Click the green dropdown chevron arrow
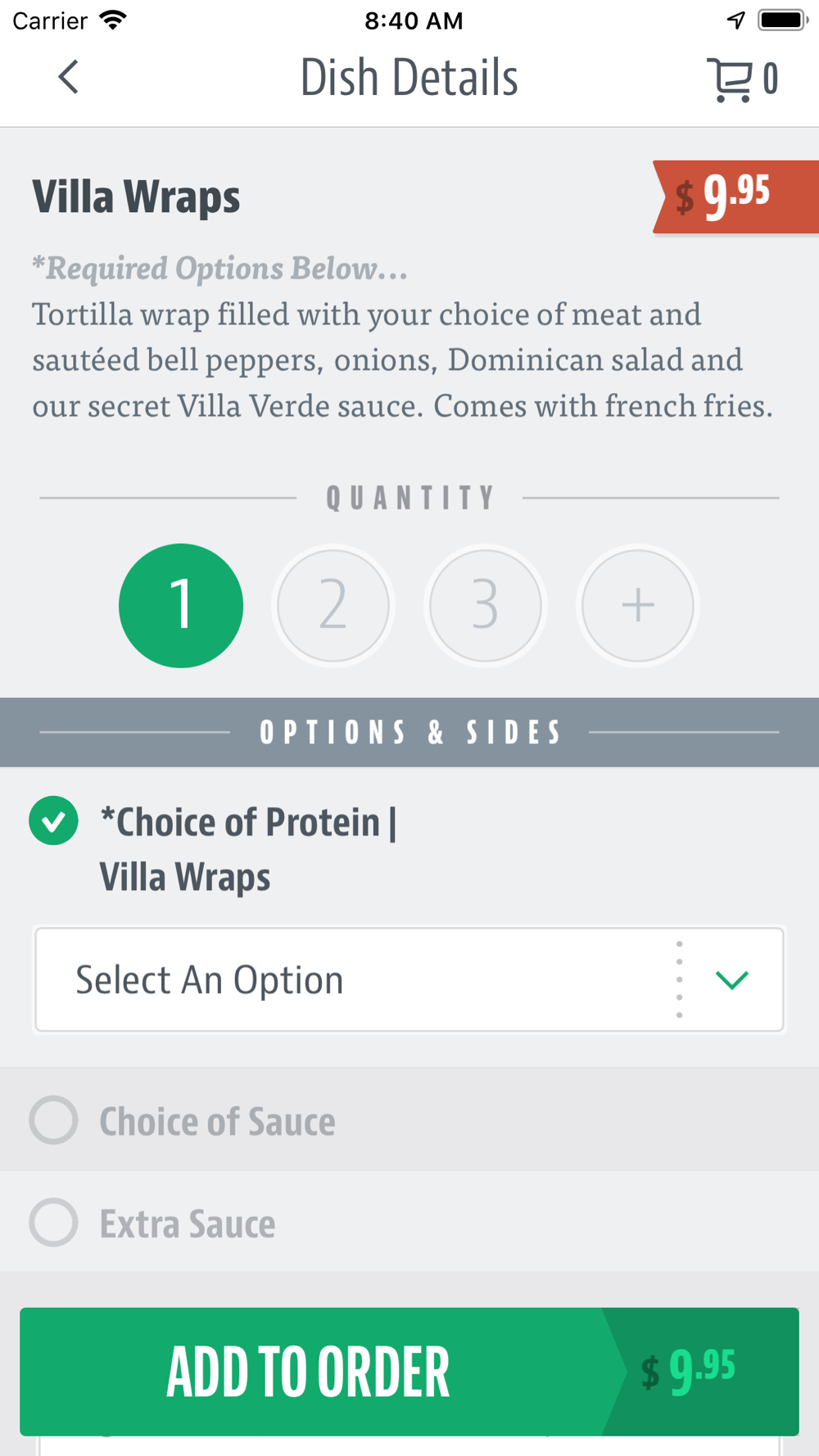Screen dimensions: 819x1456 (x=731, y=979)
